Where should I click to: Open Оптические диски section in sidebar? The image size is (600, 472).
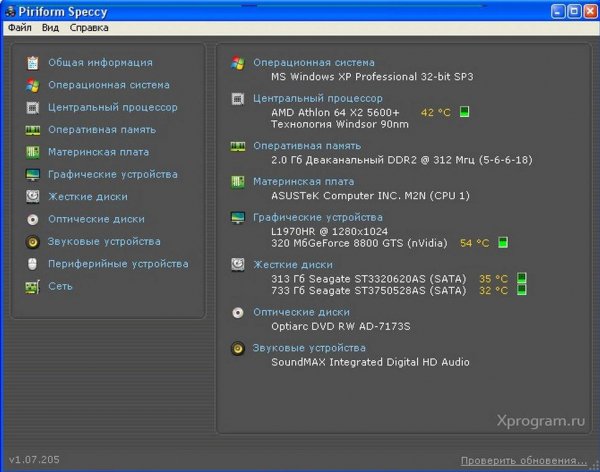click(x=96, y=219)
